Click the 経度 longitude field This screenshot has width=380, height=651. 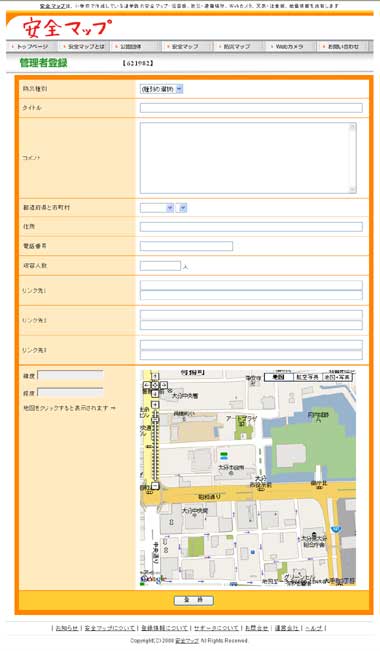(x=70, y=392)
